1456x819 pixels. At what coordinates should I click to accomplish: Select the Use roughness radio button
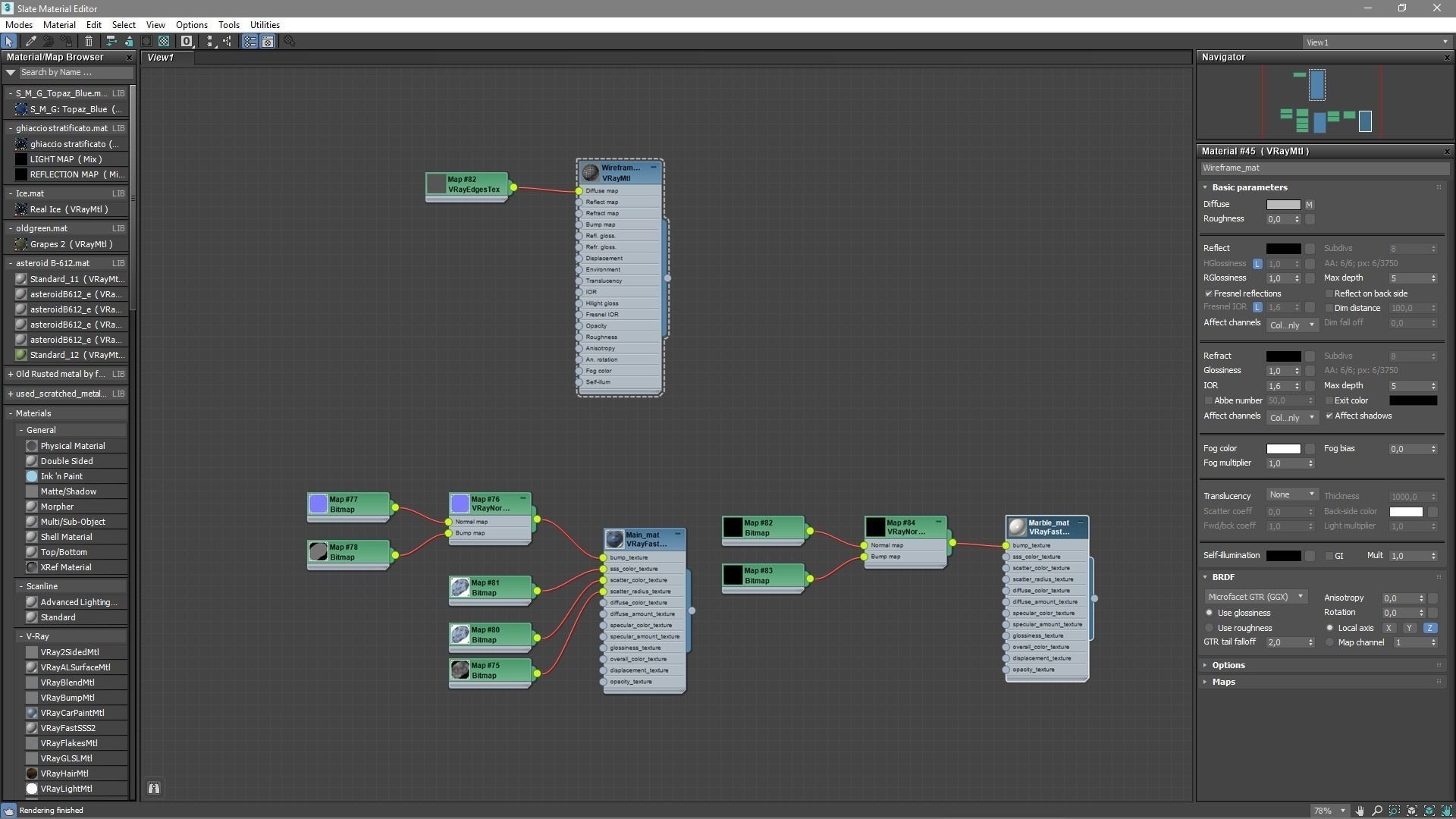(x=1210, y=628)
